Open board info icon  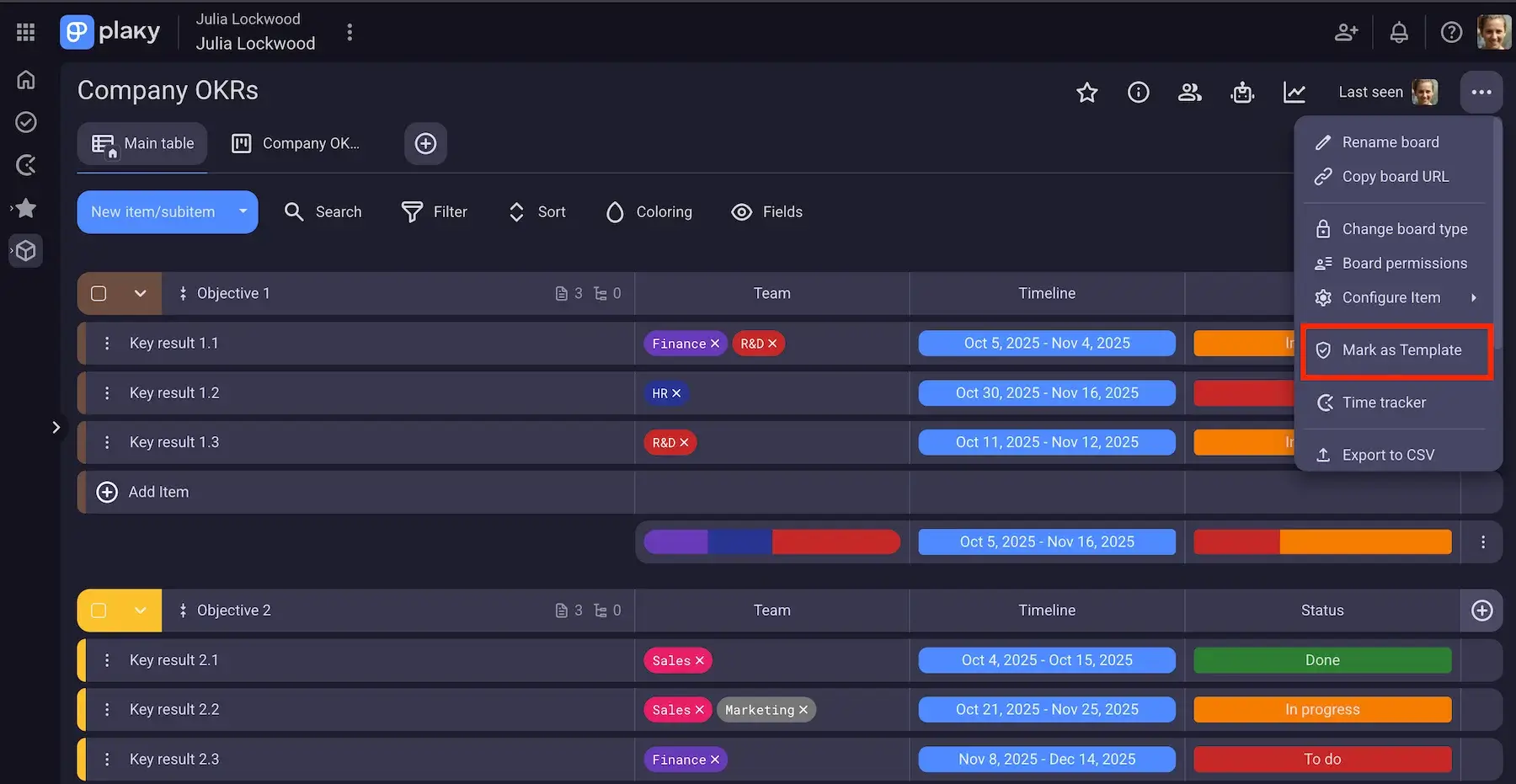pos(1138,93)
